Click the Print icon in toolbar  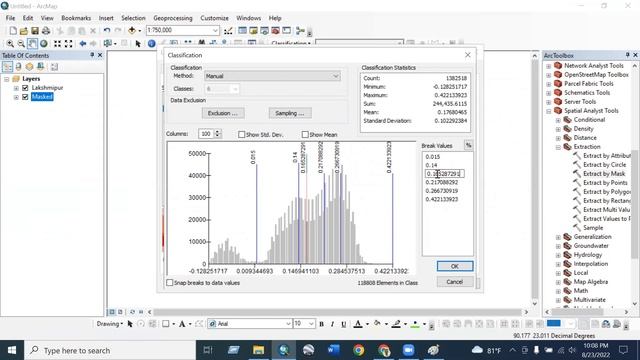coord(46,31)
